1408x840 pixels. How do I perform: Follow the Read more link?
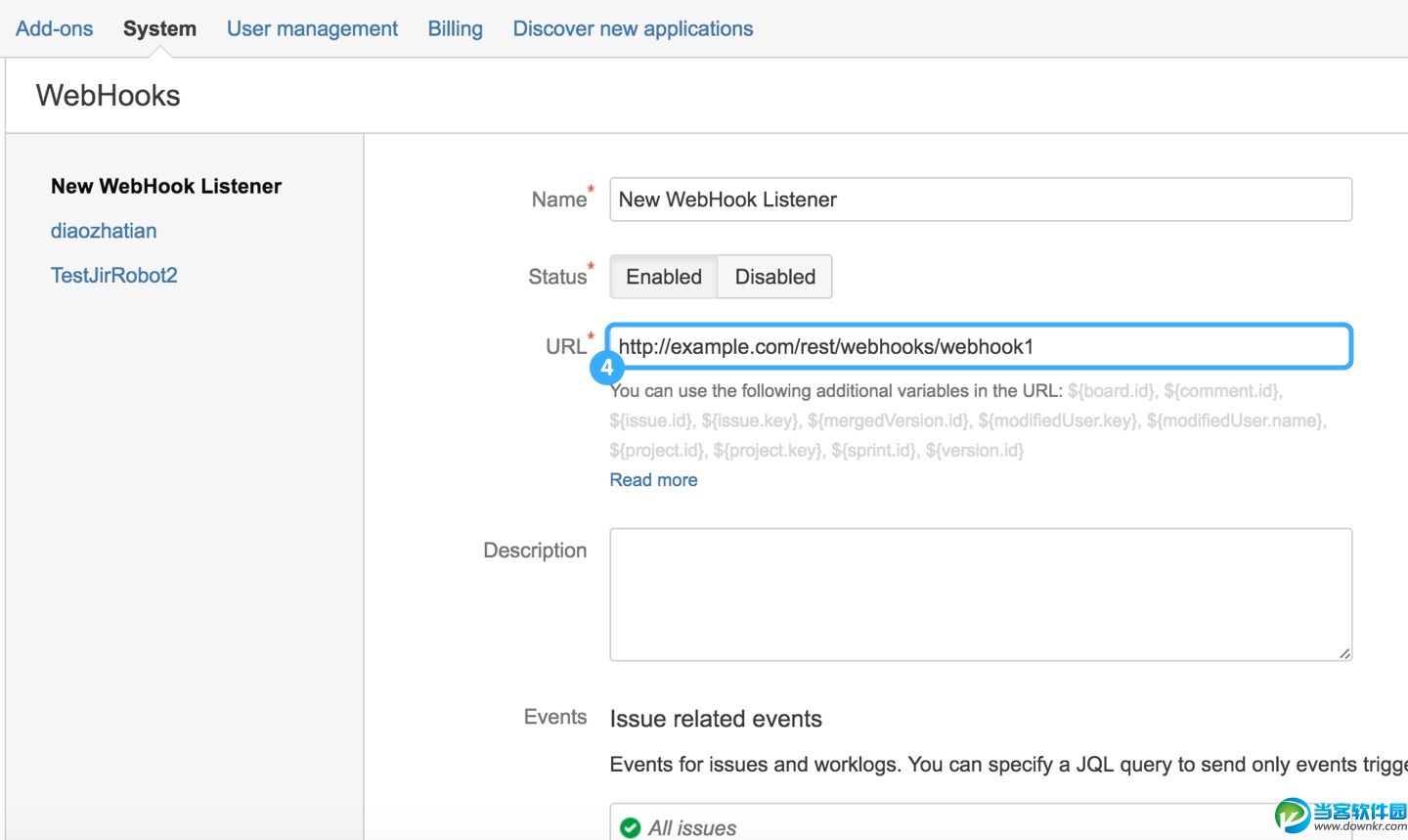pos(653,480)
